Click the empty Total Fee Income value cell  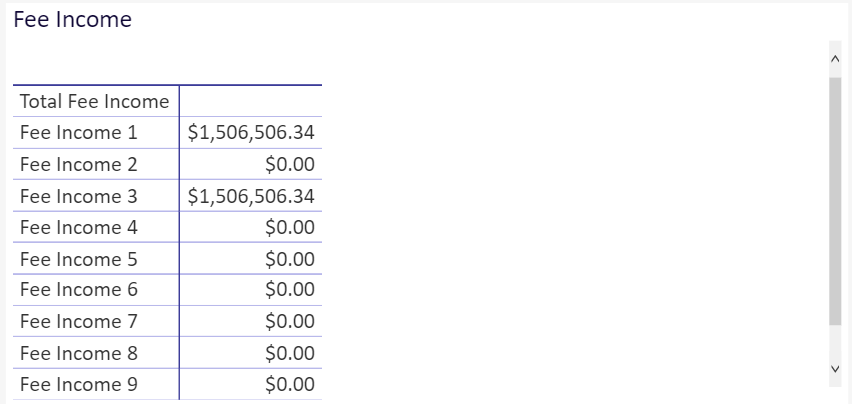coord(250,101)
